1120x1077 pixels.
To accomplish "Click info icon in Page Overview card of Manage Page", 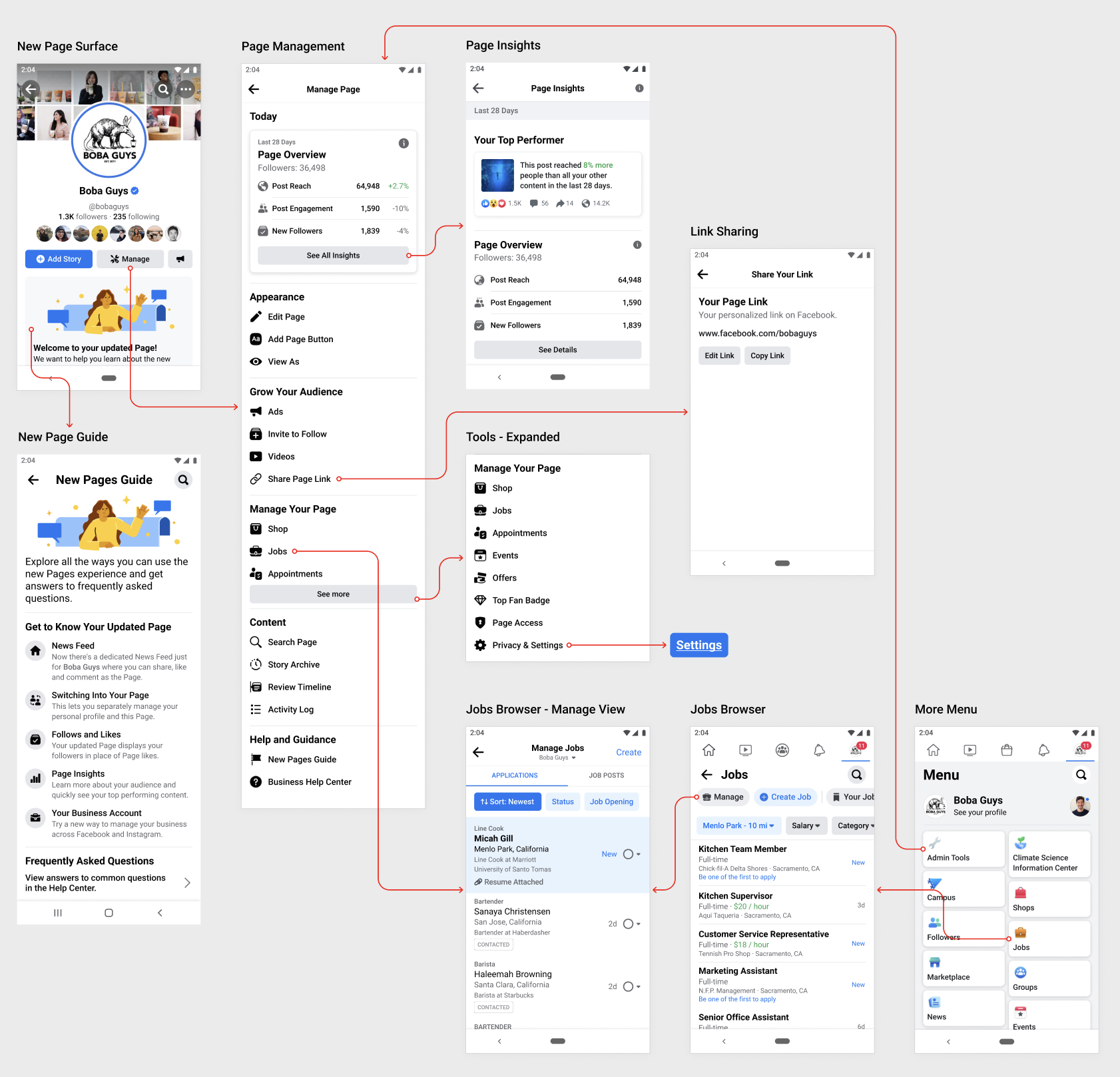I will click(404, 143).
